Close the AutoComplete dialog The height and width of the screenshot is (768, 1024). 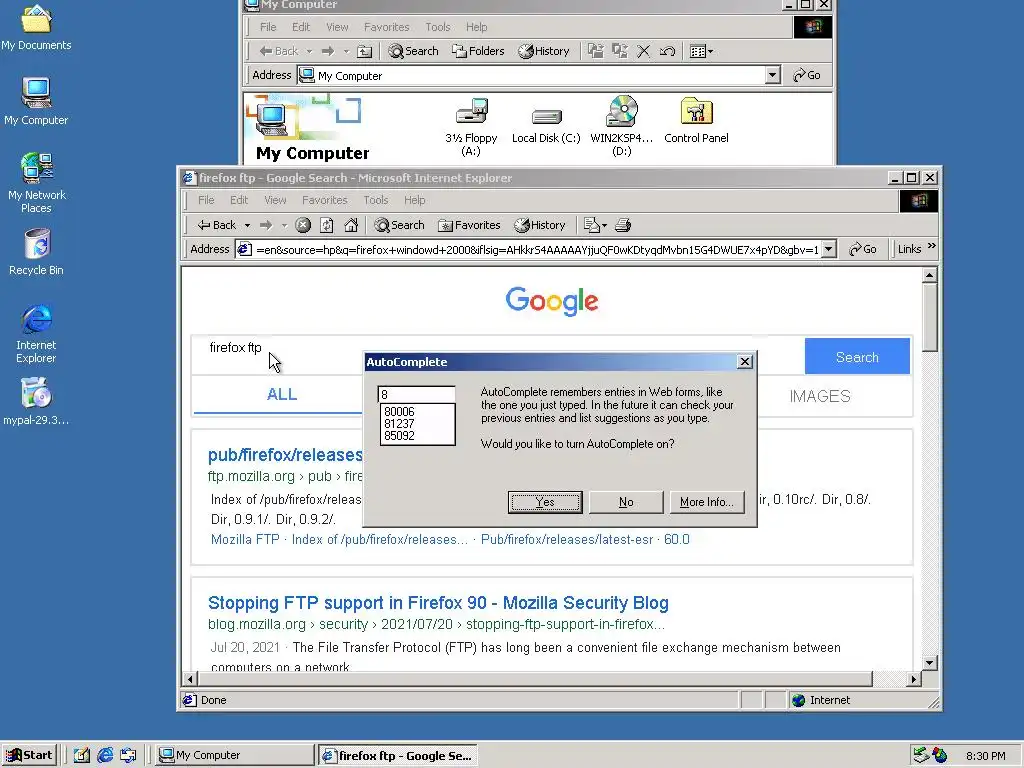(744, 362)
